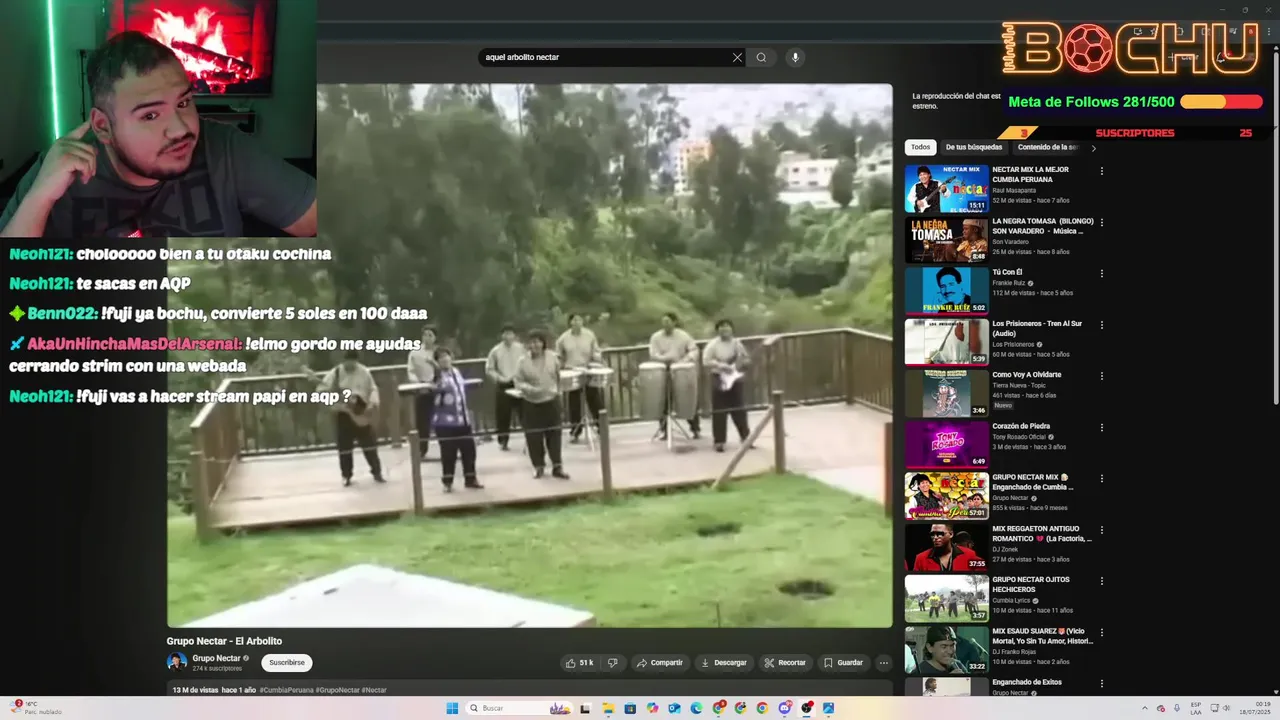Open options for Como Voy A Olvidarte
Screen dimensions: 1280x720
point(1102,376)
